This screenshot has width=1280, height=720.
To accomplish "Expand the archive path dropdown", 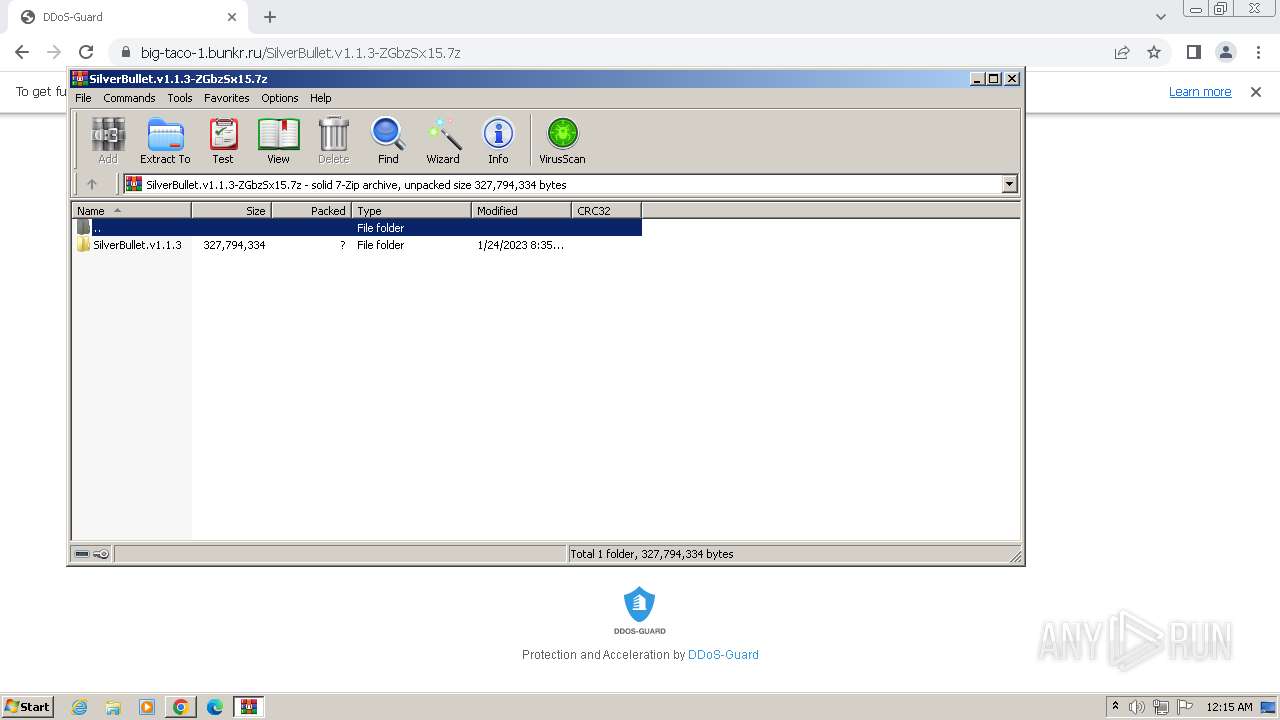I will coord(1009,184).
